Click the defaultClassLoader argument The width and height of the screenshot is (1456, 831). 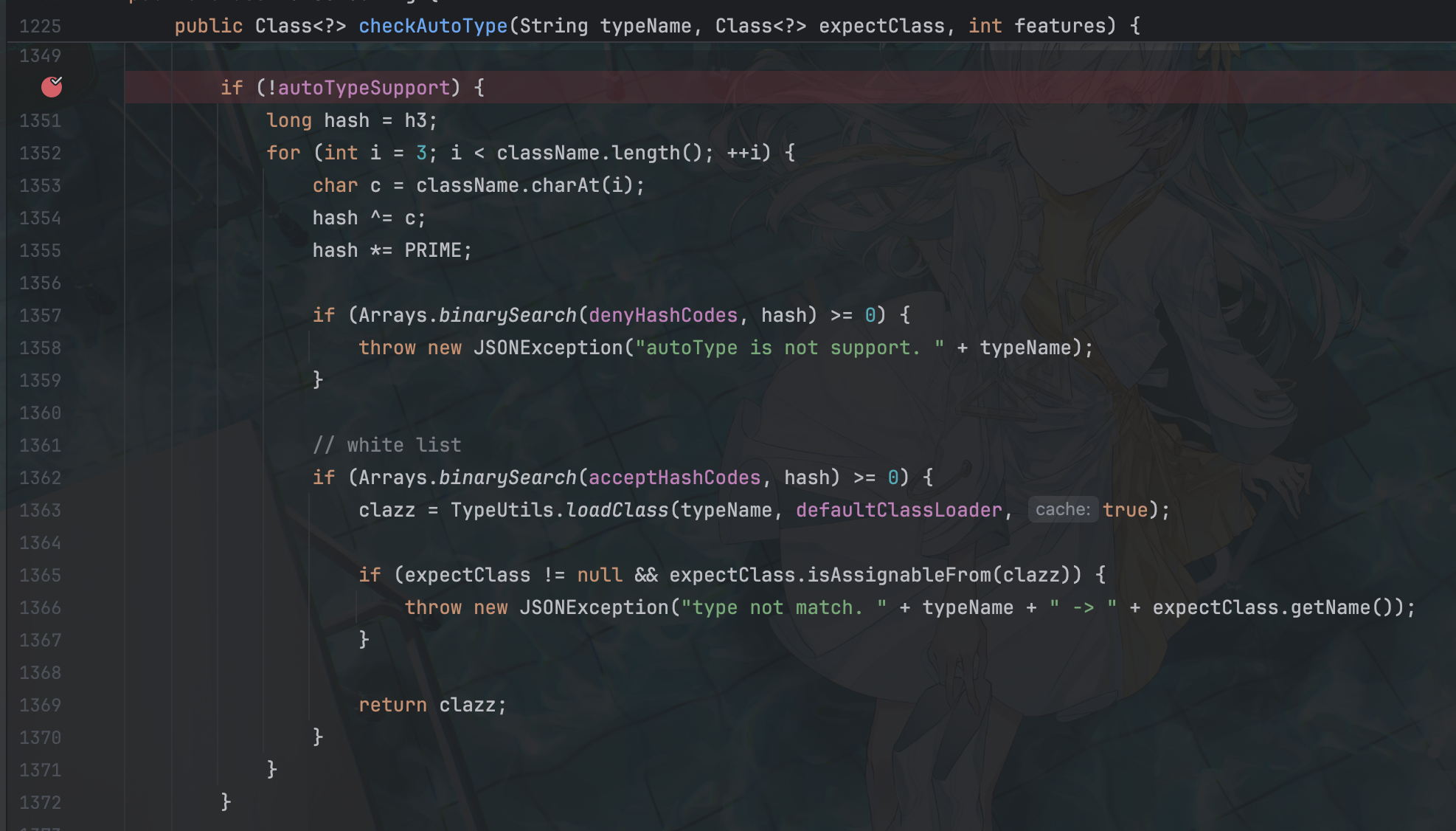pyautogui.click(x=898, y=510)
